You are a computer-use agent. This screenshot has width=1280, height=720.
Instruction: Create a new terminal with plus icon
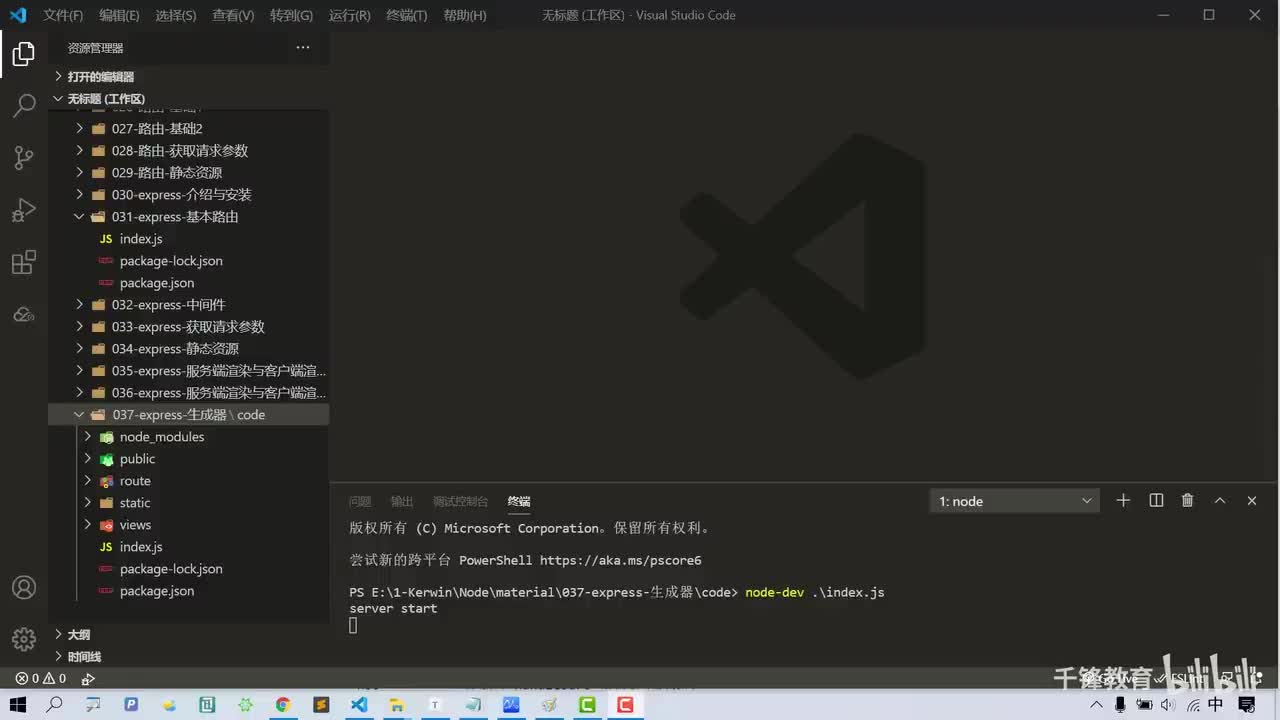point(1123,501)
